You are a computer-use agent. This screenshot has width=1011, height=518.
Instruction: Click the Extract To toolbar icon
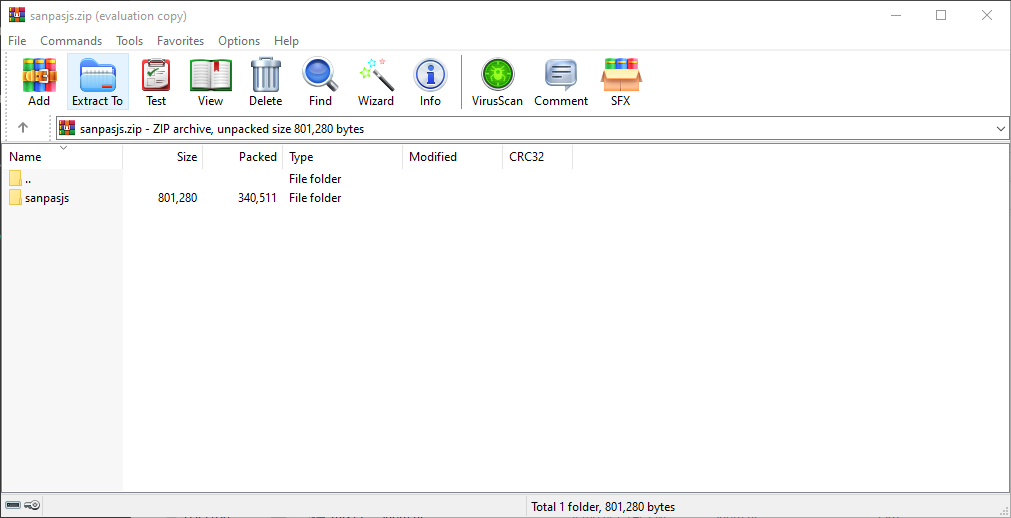[97, 81]
